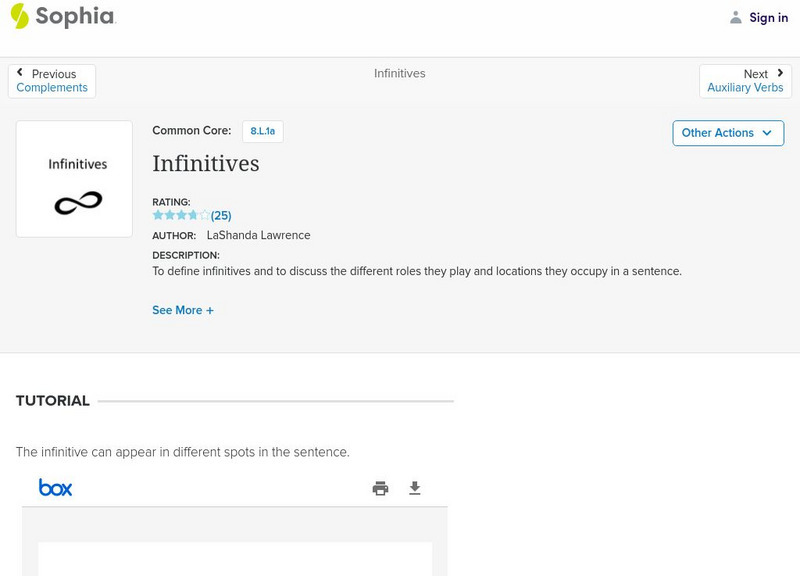Open the Box homepage via its logo
The width and height of the screenshot is (800, 576).
click(56, 488)
